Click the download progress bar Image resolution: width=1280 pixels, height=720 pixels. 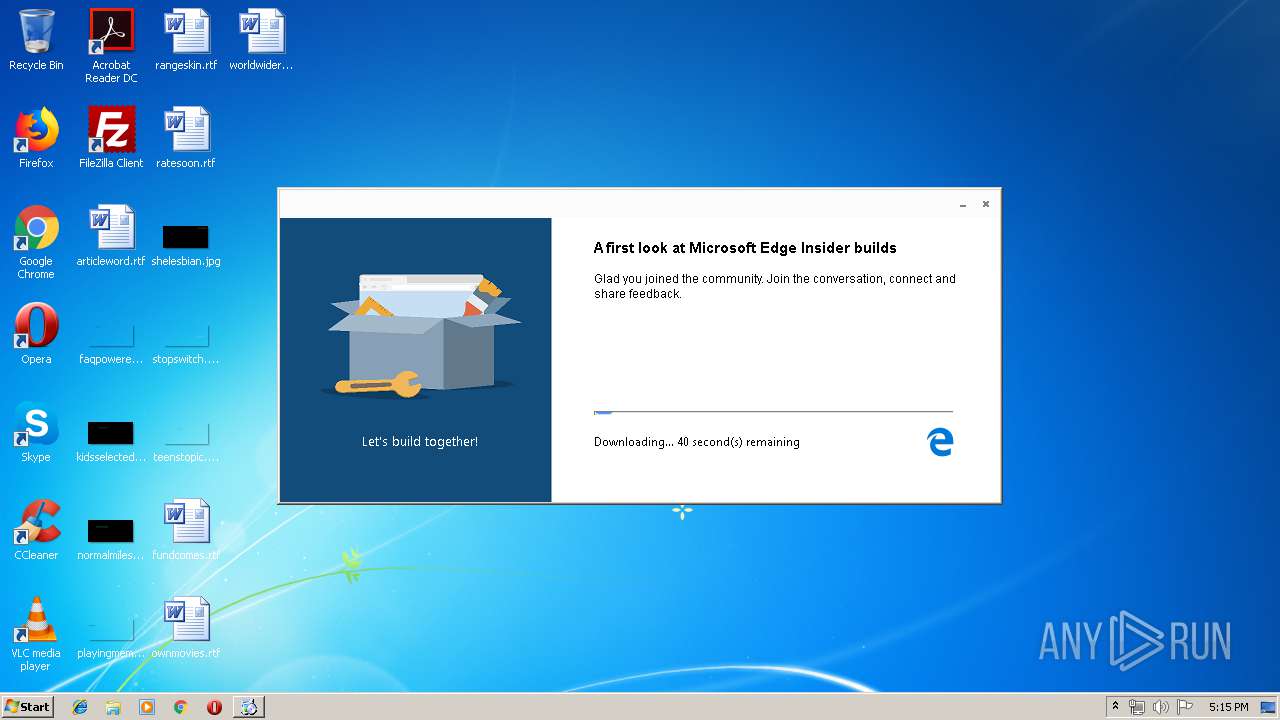[773, 411]
